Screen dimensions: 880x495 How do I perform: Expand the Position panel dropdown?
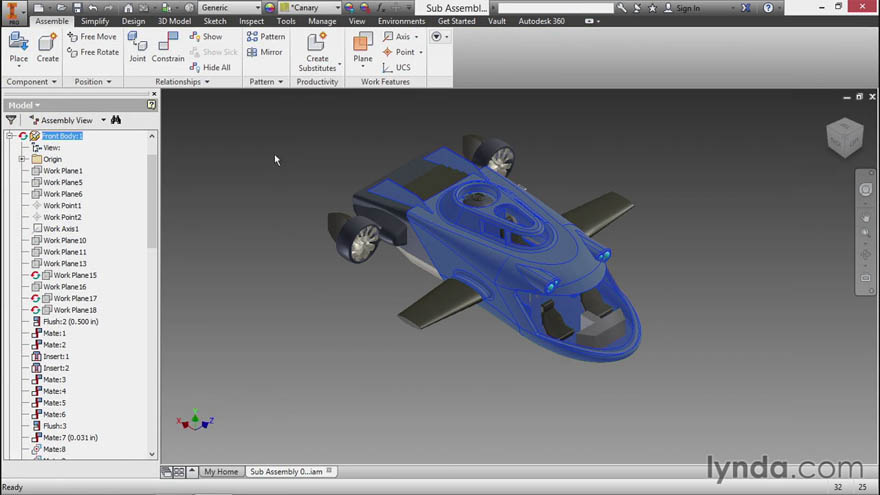click(x=93, y=82)
